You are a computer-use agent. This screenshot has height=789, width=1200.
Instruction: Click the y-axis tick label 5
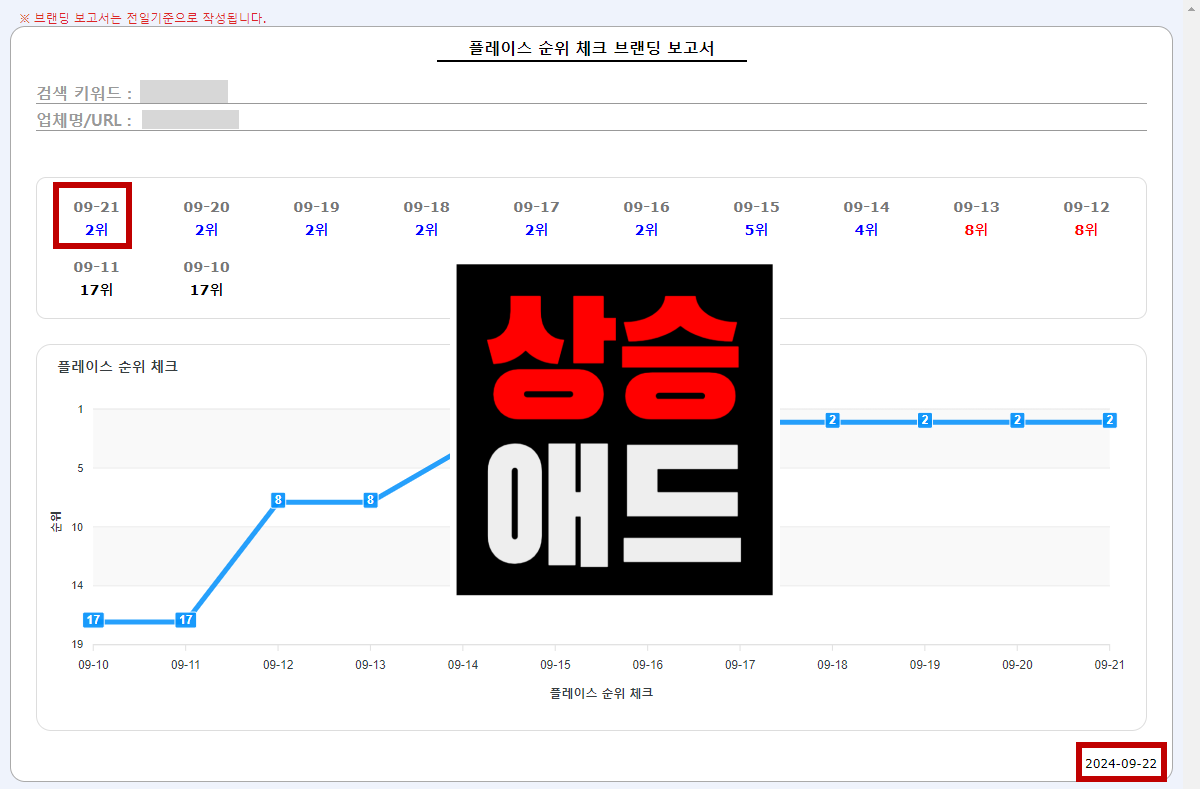click(80, 468)
